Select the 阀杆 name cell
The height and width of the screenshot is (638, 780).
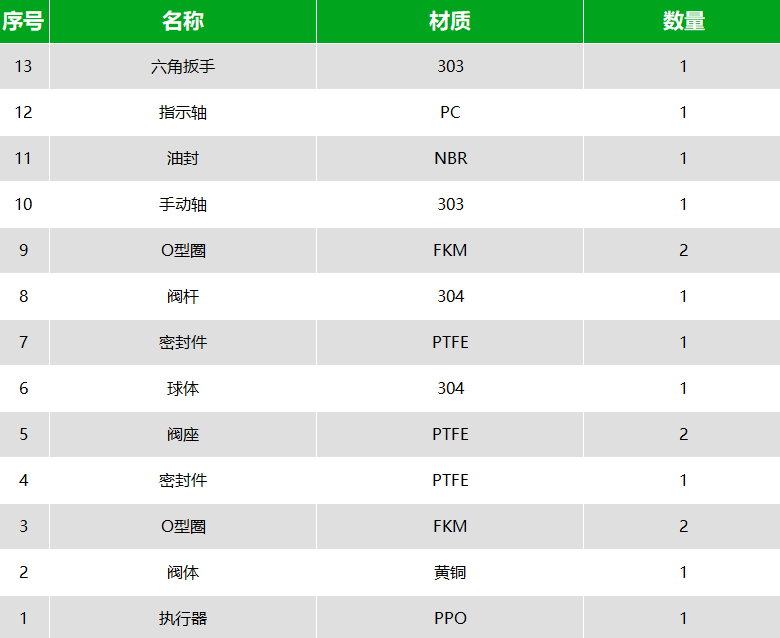click(x=183, y=296)
